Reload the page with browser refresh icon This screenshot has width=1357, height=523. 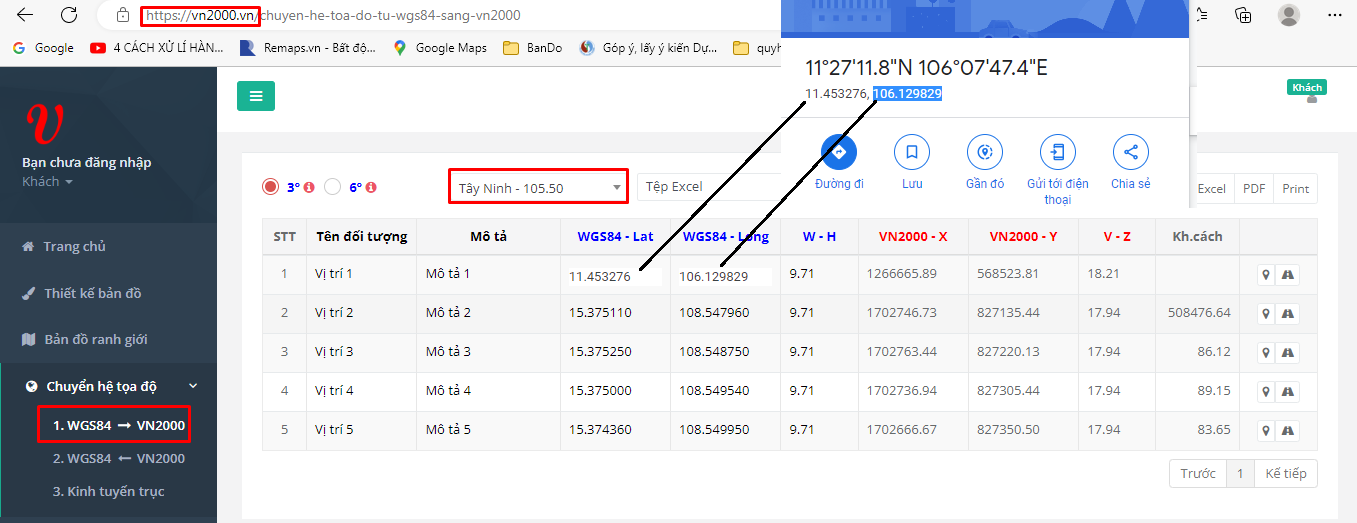[69, 15]
